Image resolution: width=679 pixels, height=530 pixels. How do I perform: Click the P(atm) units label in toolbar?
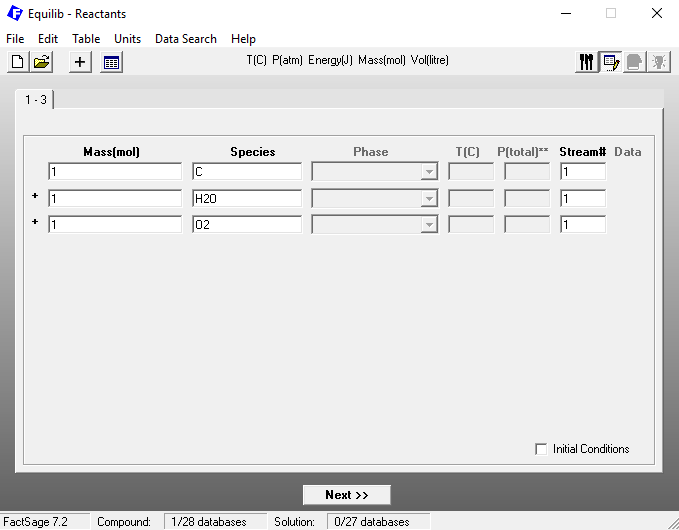tap(287, 60)
